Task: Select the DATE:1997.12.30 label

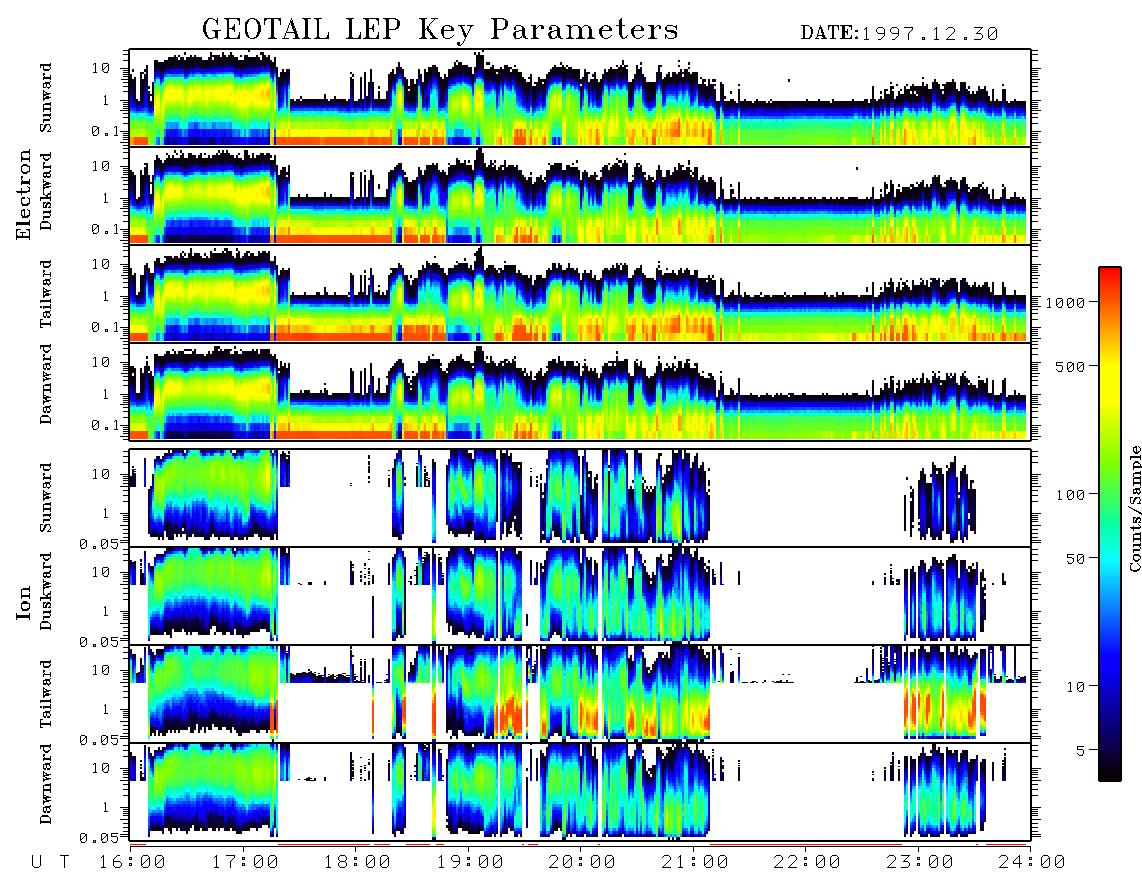Action: coord(899,34)
